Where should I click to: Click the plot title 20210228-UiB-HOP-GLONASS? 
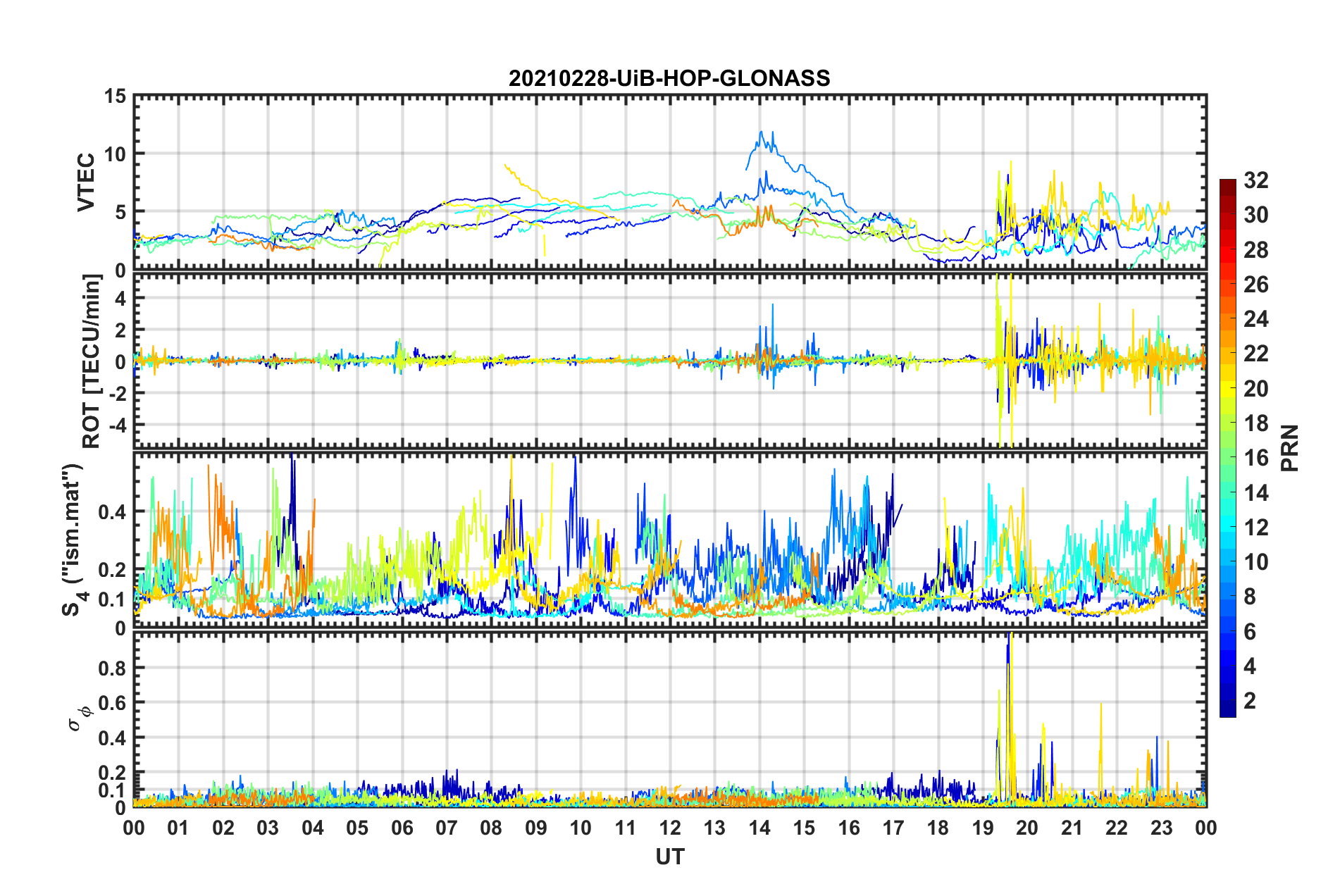(669, 78)
